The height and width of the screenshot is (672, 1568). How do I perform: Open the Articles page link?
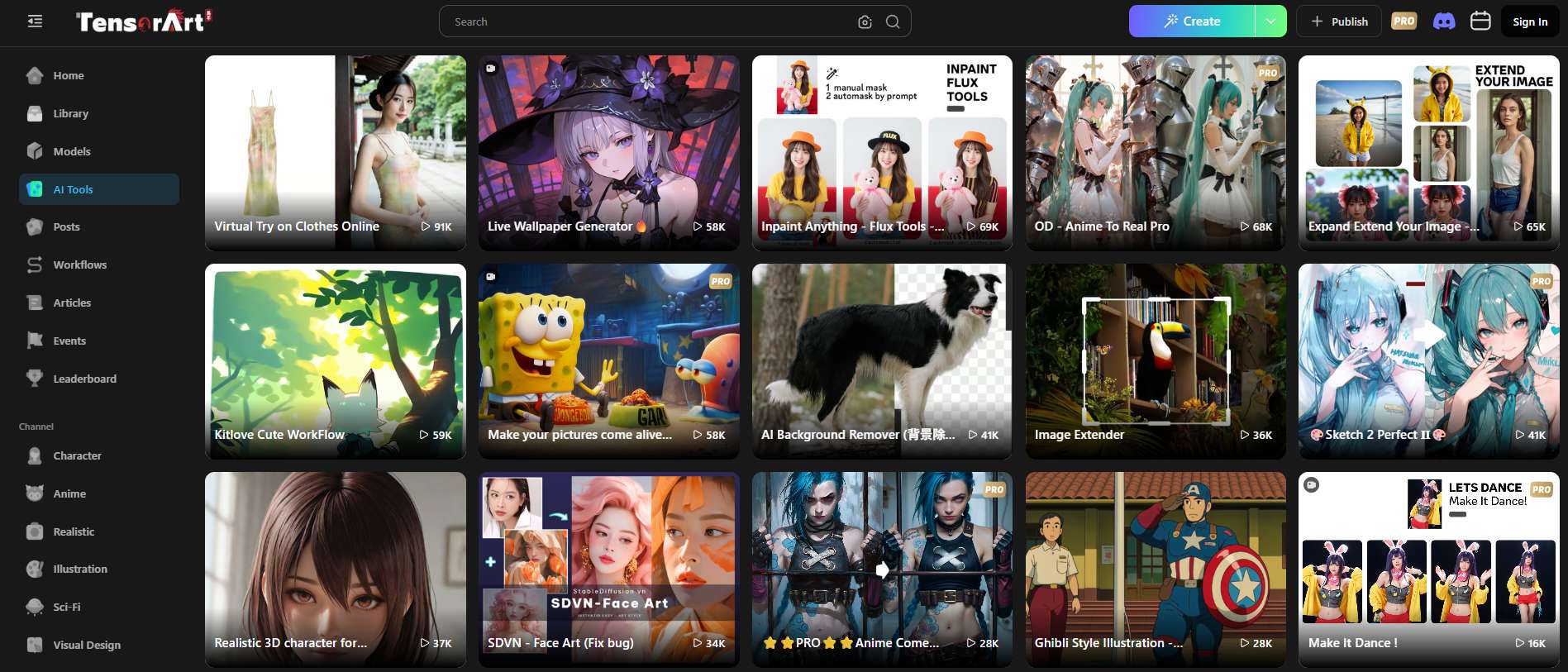point(99,303)
